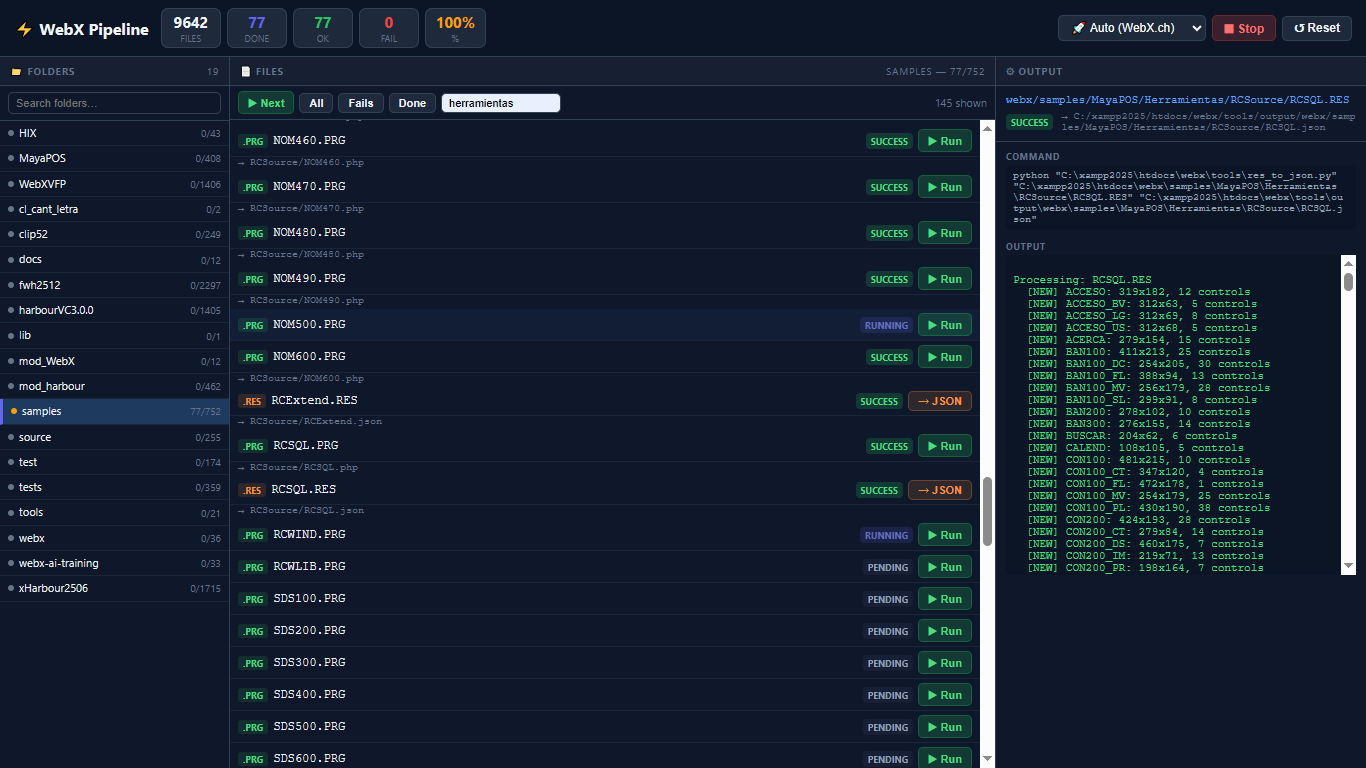Image resolution: width=1366 pixels, height=768 pixels.
Task: Click the document icon in the Files header
Action: [x=246, y=72]
